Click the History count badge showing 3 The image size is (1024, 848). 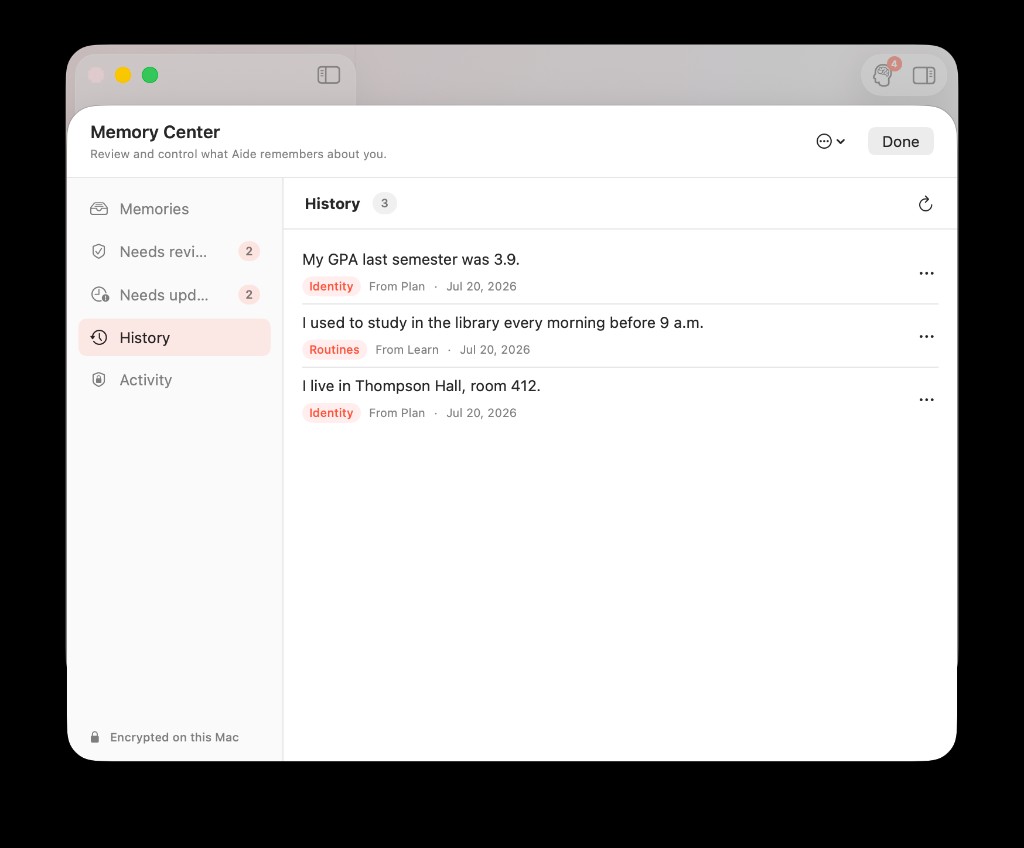click(x=385, y=203)
